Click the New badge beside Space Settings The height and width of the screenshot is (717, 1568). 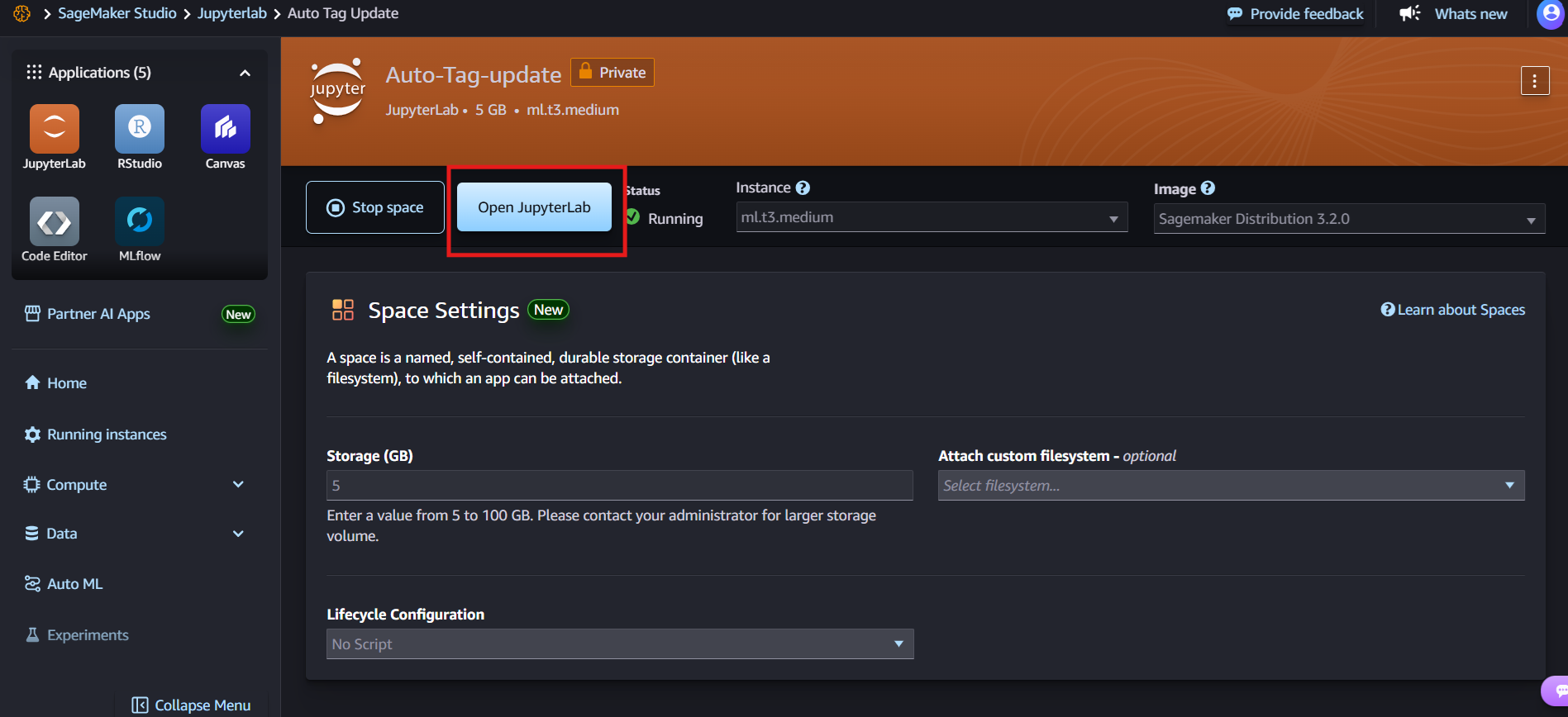pyautogui.click(x=548, y=310)
